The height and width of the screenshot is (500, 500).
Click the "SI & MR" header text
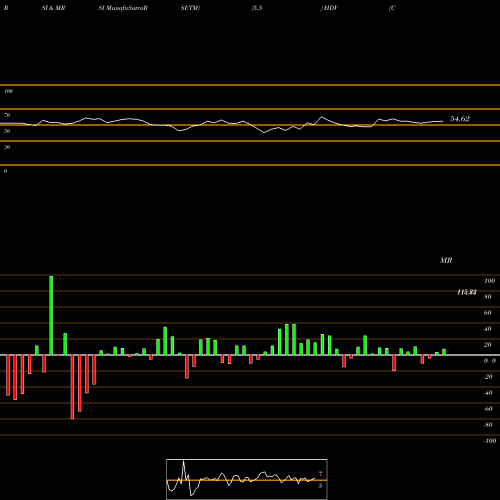[53, 8]
